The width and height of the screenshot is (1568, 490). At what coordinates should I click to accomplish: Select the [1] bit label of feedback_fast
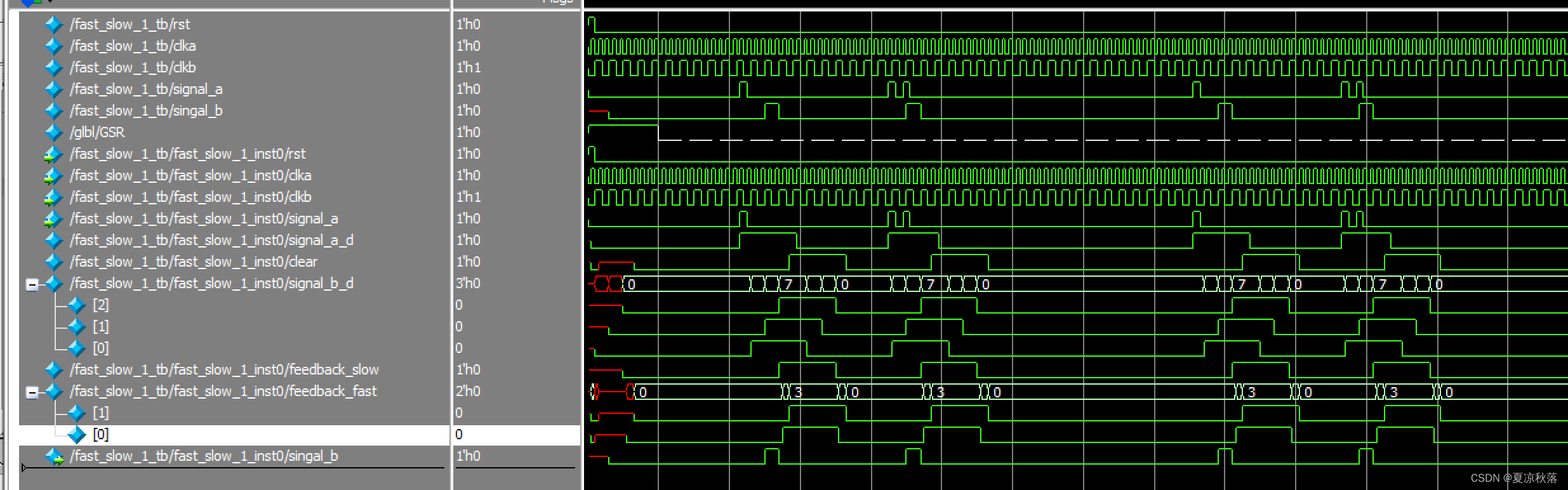(x=101, y=413)
